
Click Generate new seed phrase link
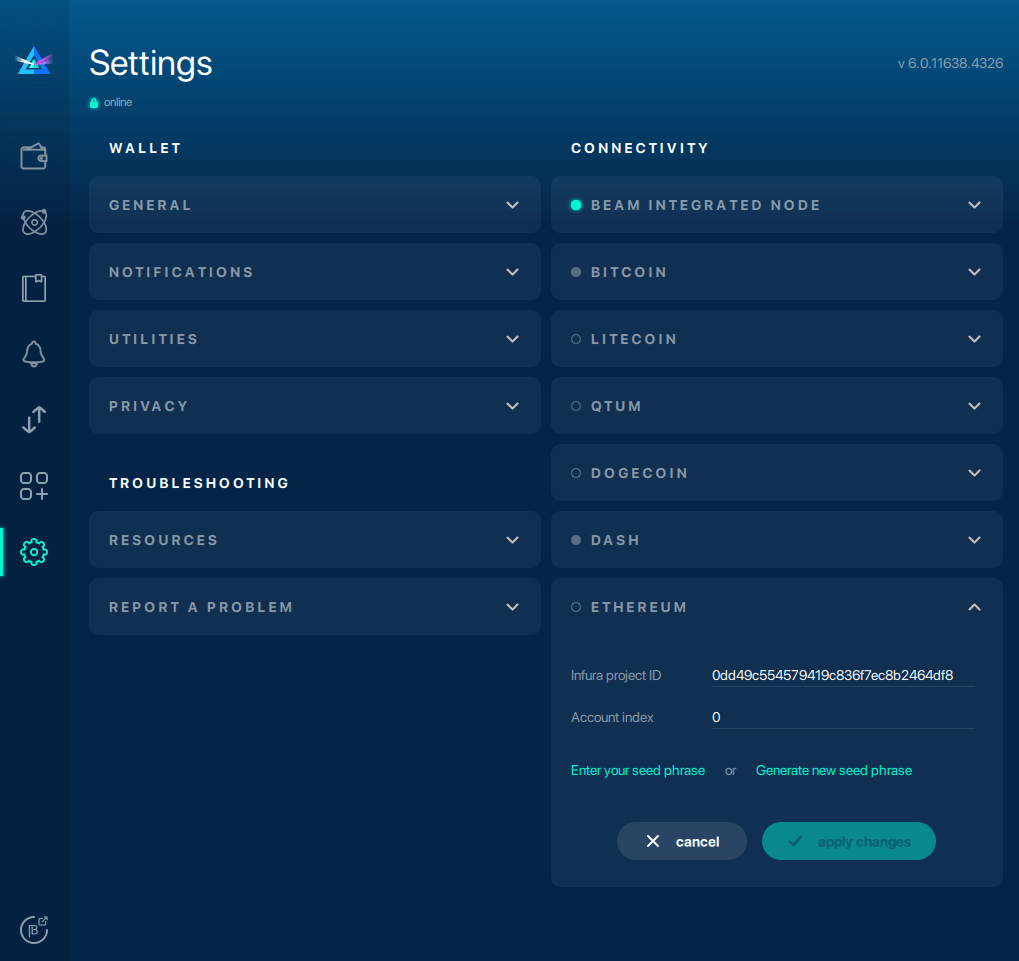click(x=833, y=771)
